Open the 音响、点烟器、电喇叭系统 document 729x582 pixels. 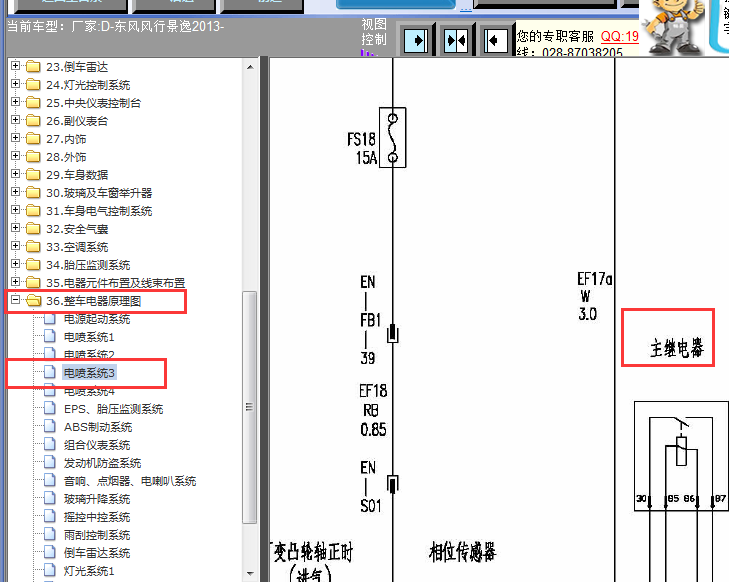(x=130, y=481)
